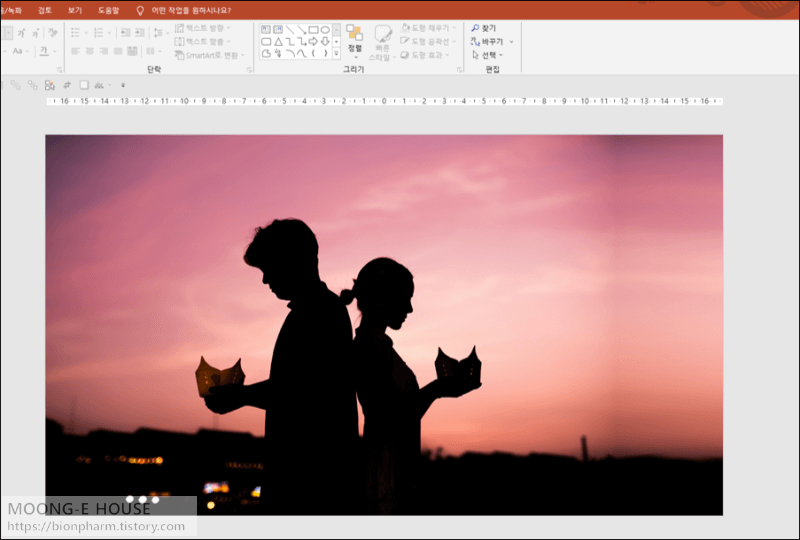Insert the right brace shape
This screenshot has height=540, width=800.
click(325, 53)
